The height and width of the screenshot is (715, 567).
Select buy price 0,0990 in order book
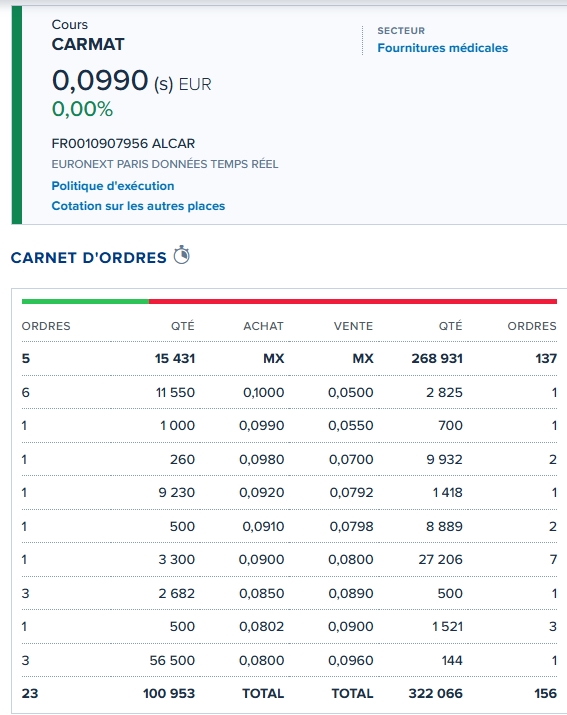tap(262, 425)
